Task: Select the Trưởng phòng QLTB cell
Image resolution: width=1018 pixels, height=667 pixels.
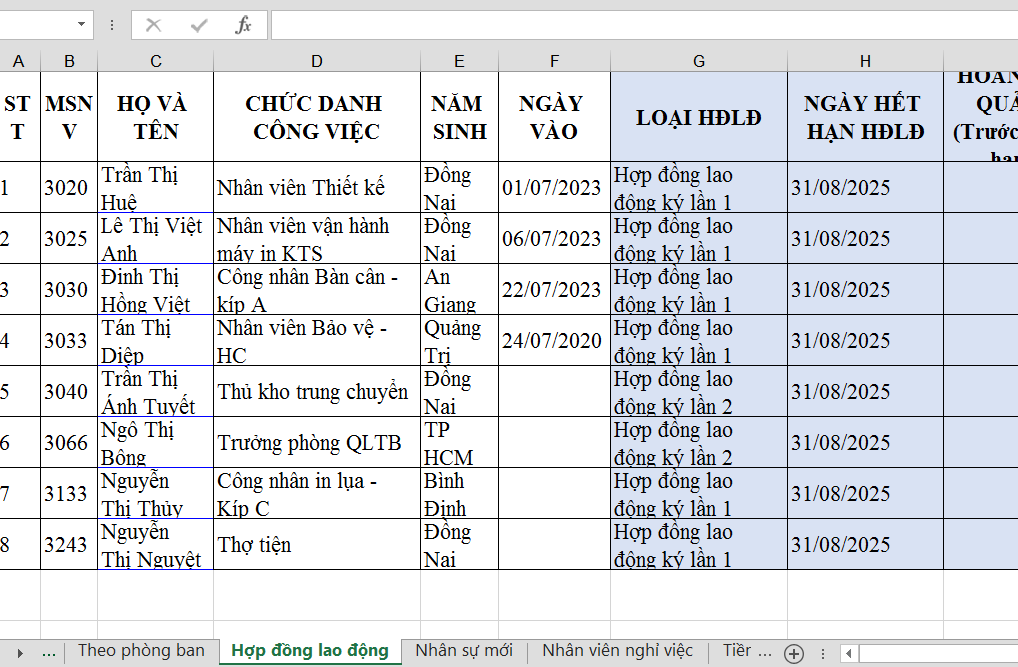Action: click(317, 442)
